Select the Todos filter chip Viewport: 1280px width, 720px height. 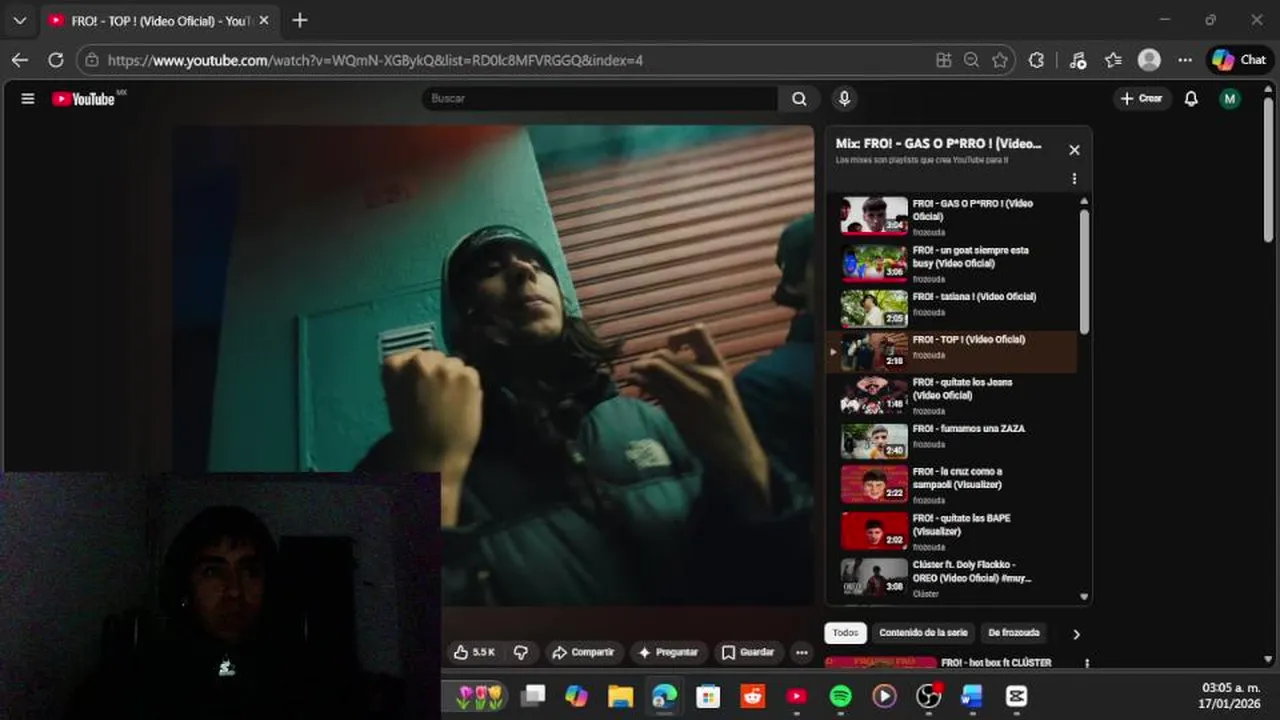click(845, 633)
